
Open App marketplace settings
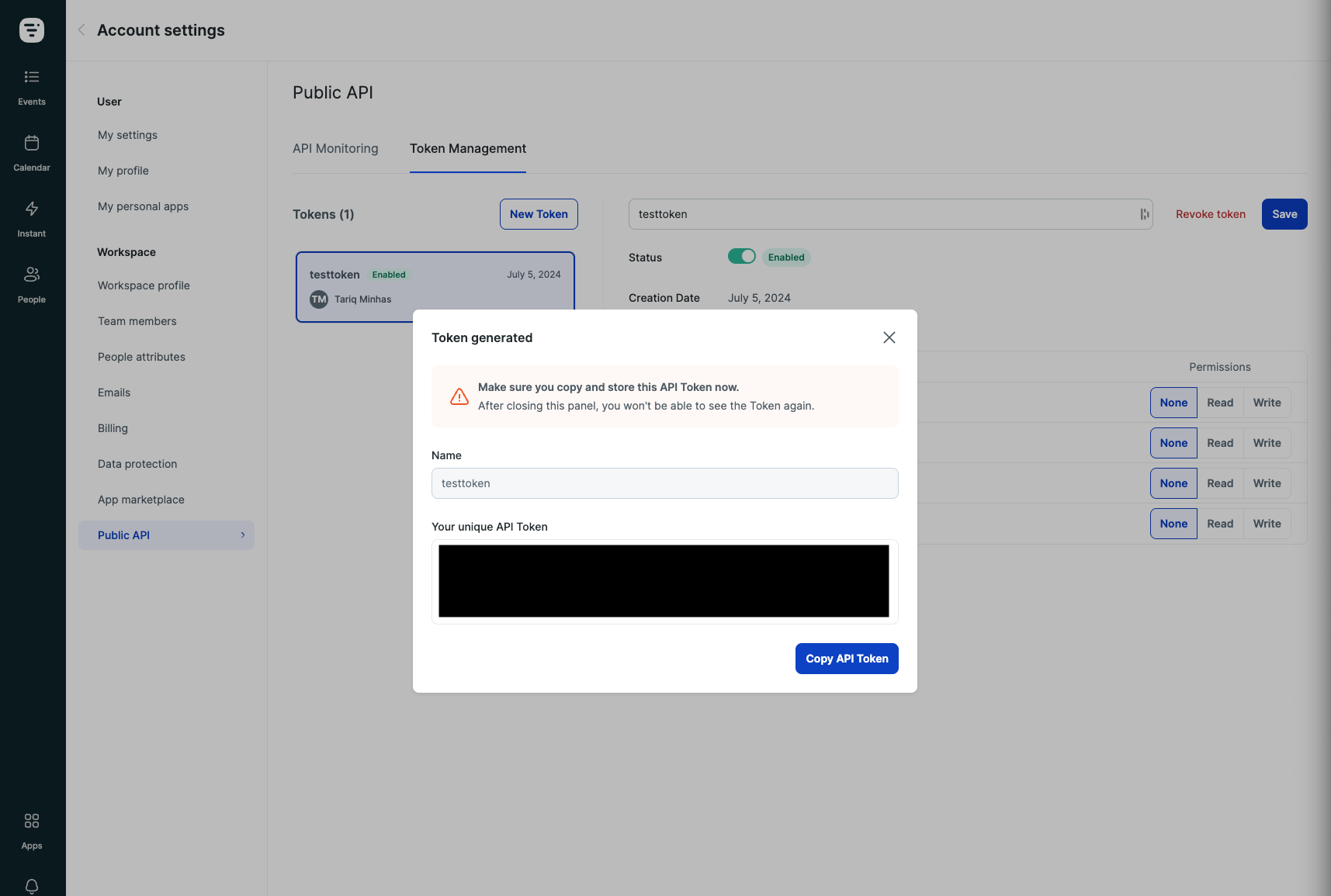pyautogui.click(x=141, y=500)
